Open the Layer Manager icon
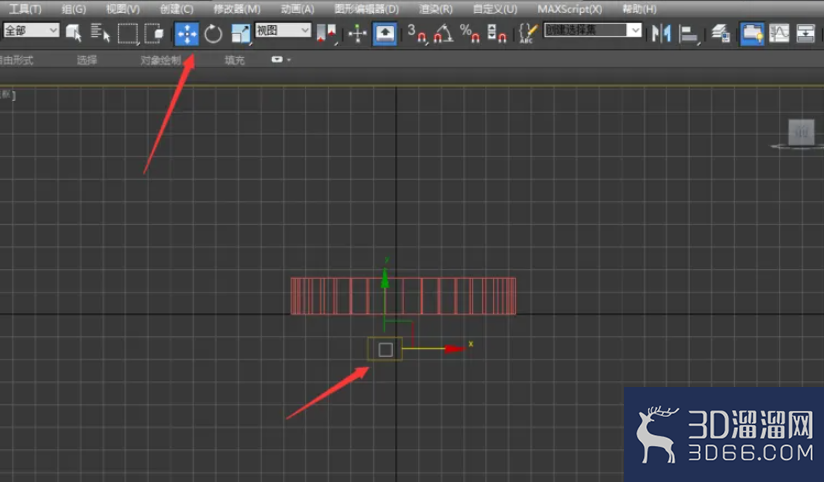This screenshot has height=482, width=824. point(720,34)
